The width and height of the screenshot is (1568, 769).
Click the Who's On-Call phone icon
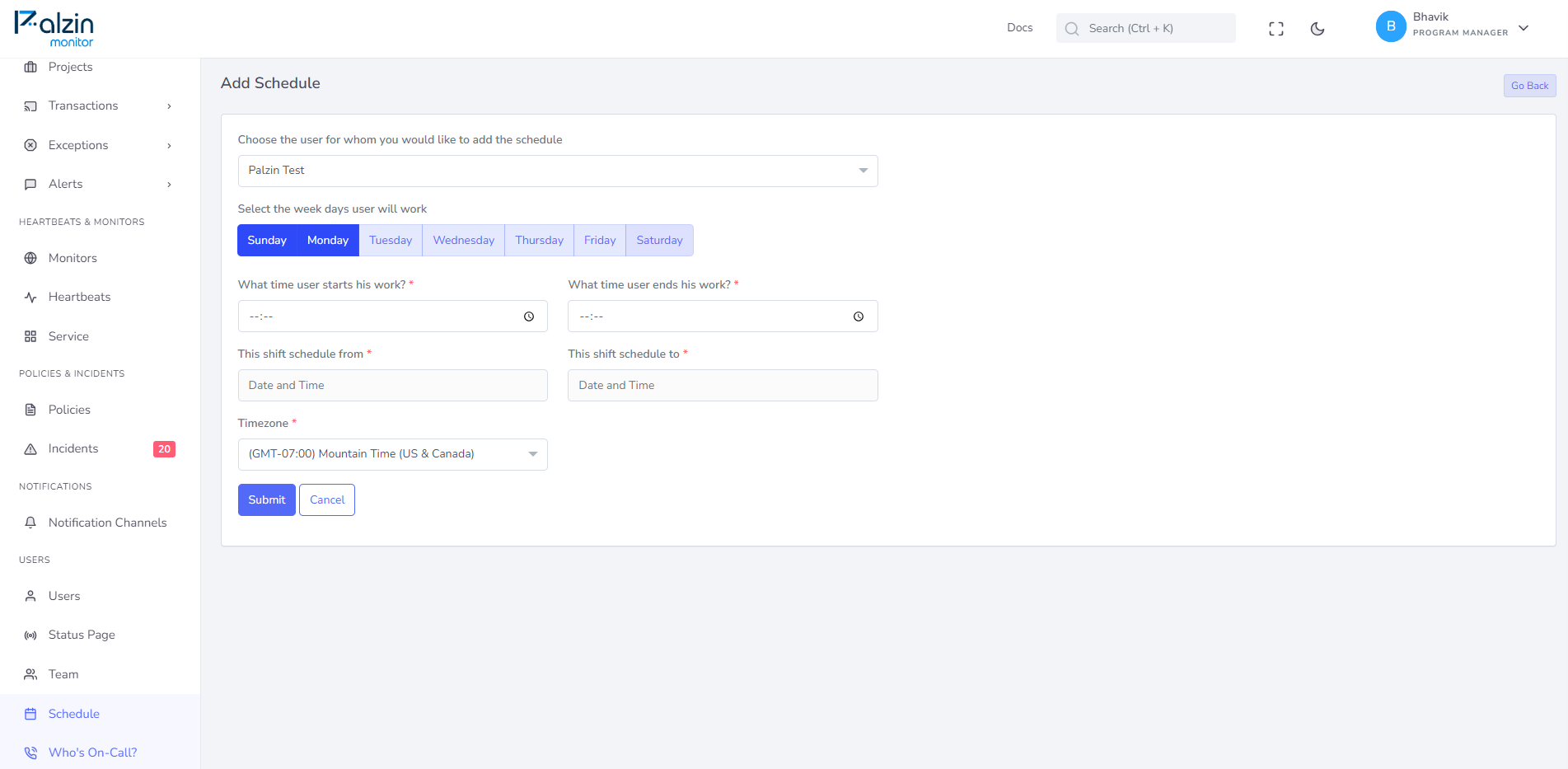30,753
